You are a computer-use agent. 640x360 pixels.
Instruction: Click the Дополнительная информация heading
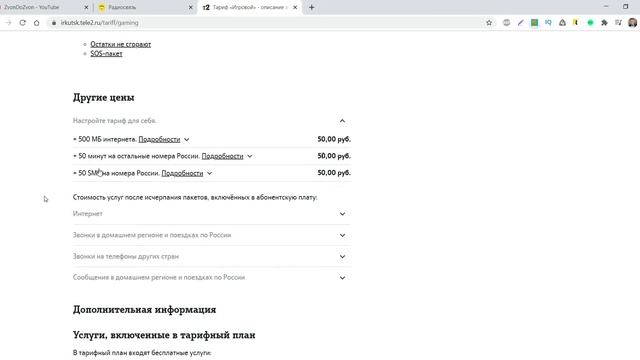click(144, 309)
